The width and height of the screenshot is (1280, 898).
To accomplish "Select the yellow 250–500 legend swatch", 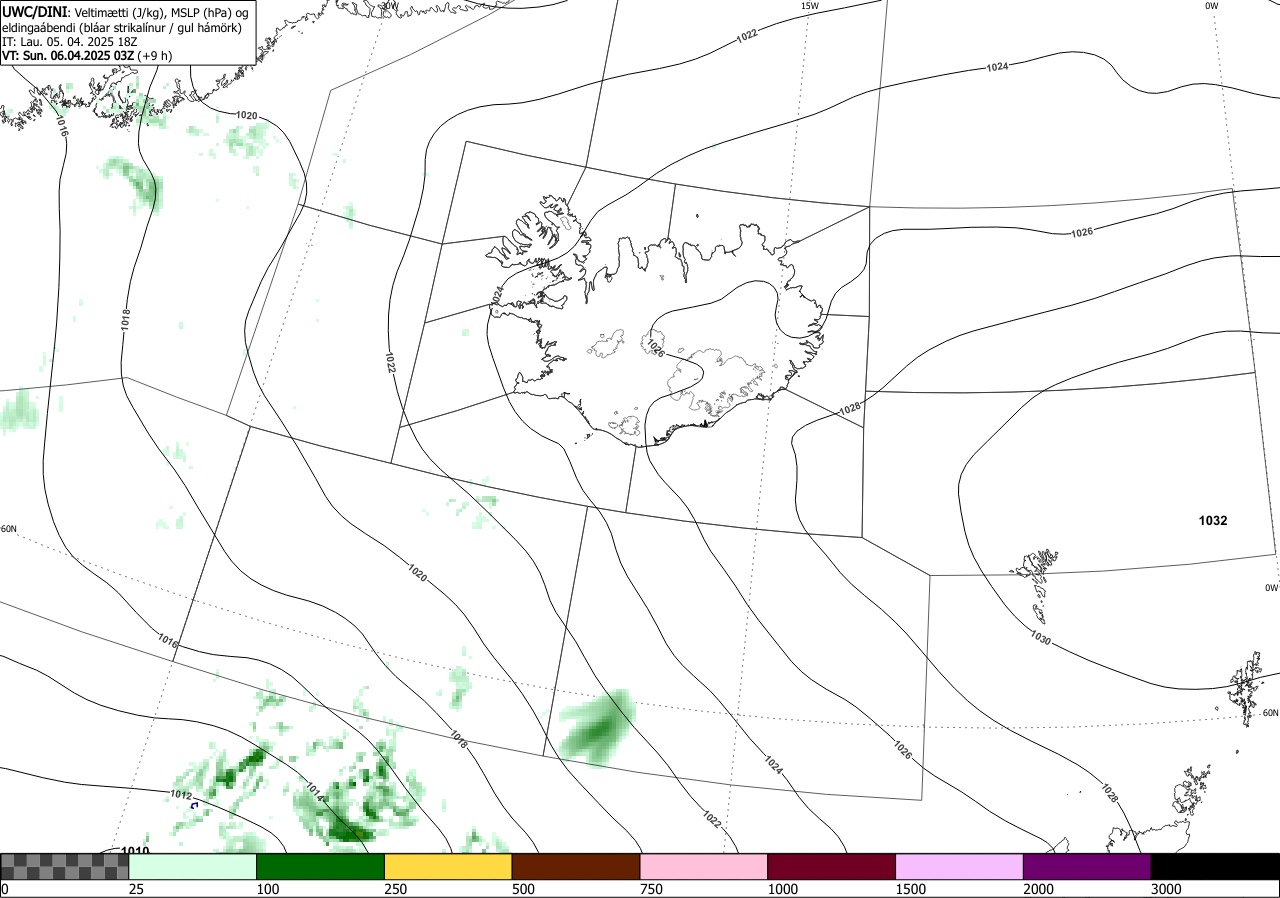I will point(448,866).
